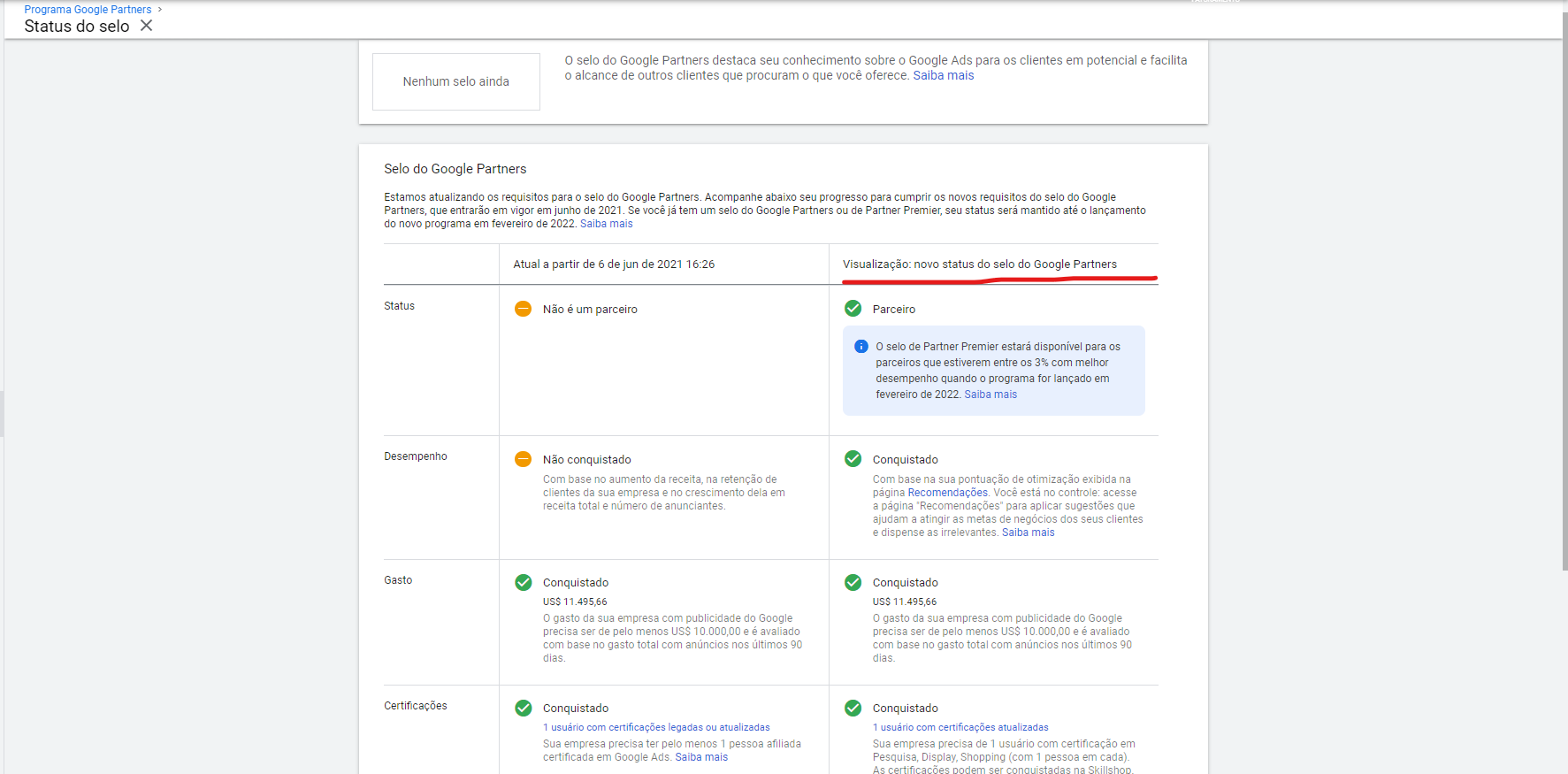Click orange icon beside Não conquistado
Viewport: 1568px width, 774px height.
[x=524, y=459]
